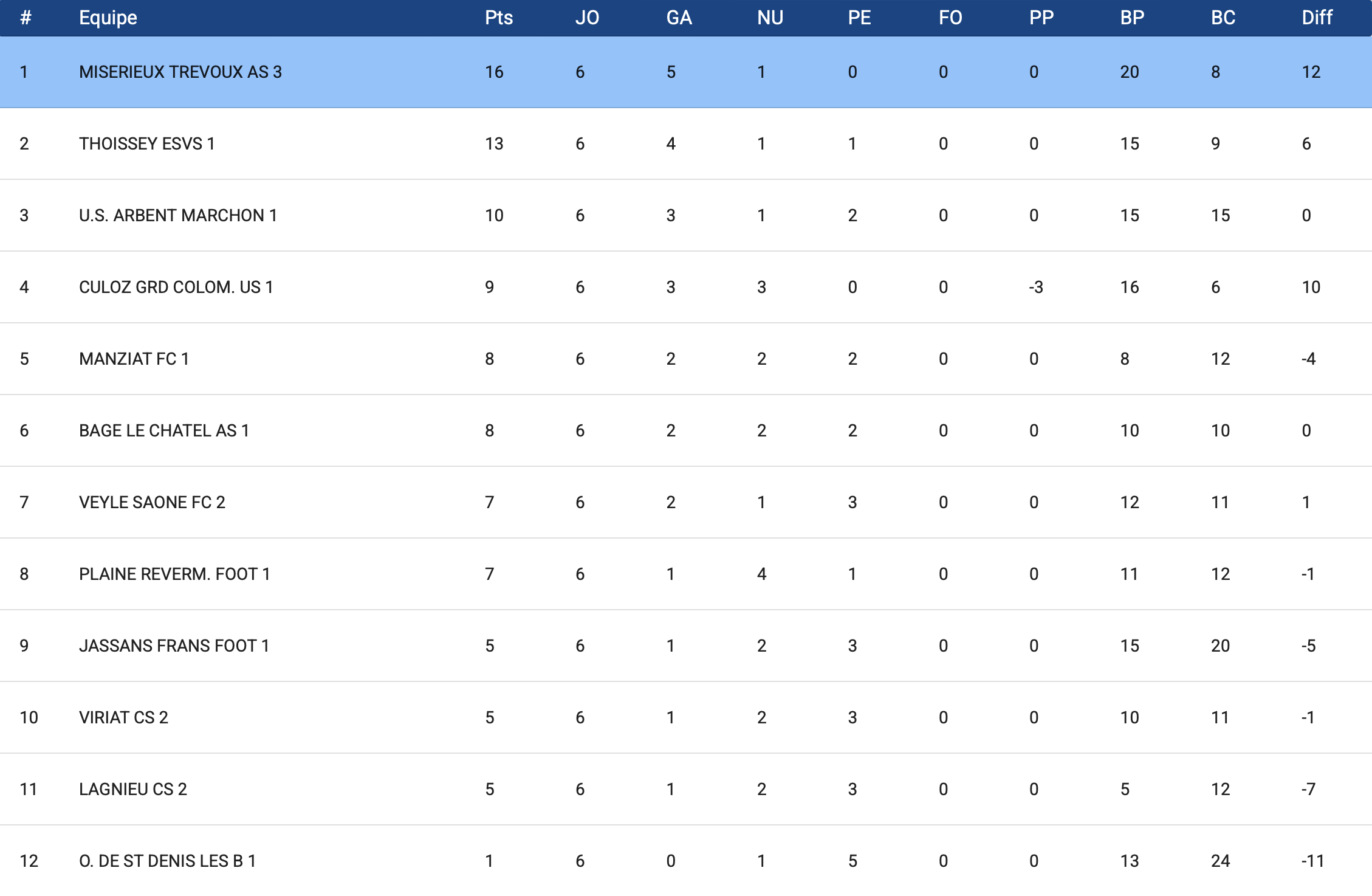Click the Equipe column header
Screen dimensions: 1372x896
108,18
